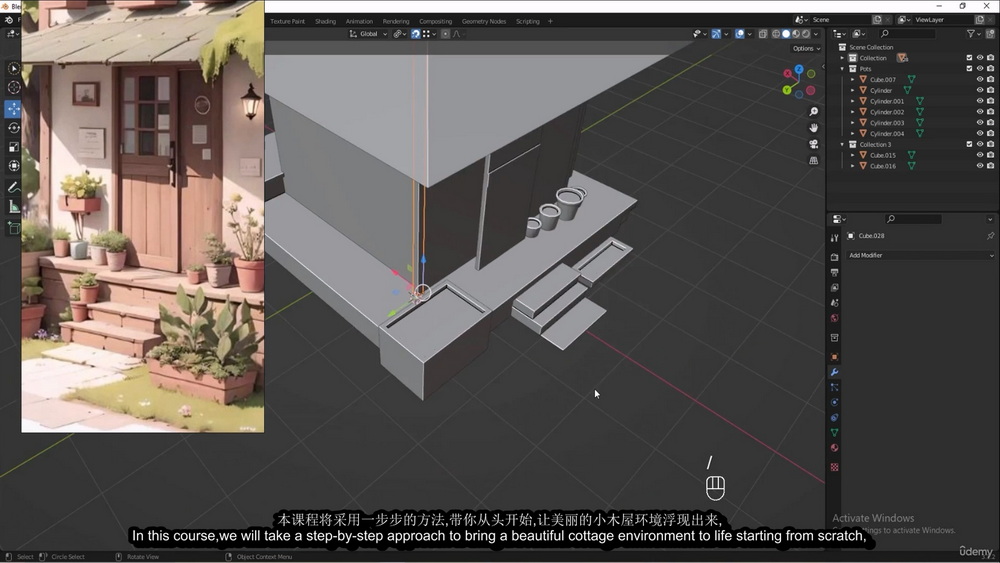Expand the Cube.015 tree item
1000x563 pixels.
[853, 156]
